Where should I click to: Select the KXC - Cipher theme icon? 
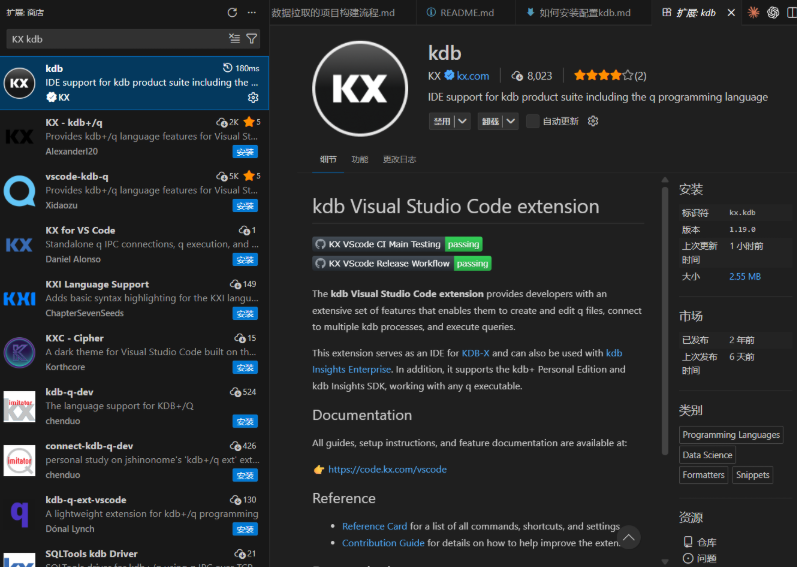19,352
